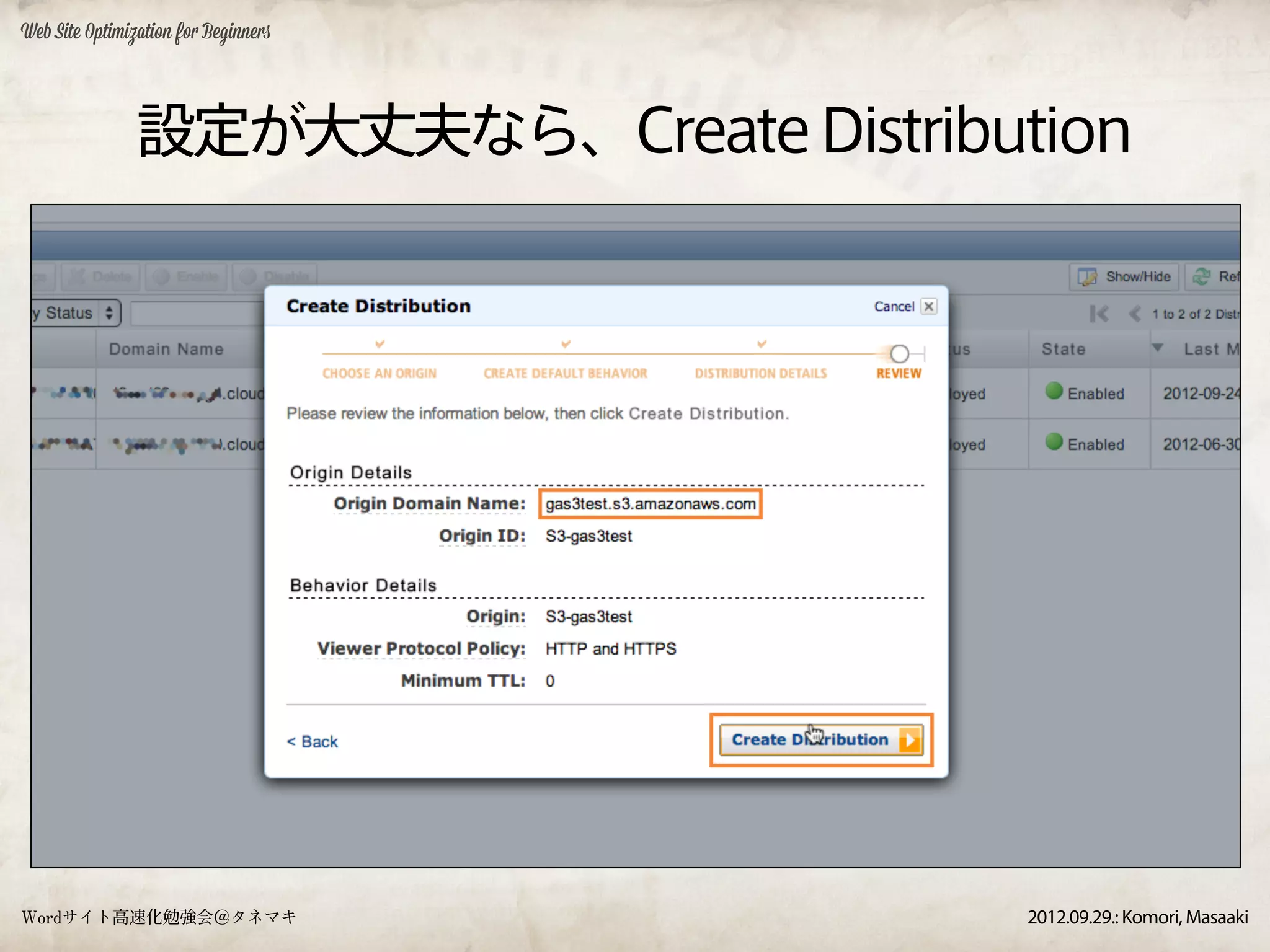Click the Create Distribution button
Screen dimensions: 1270x952
click(821, 739)
